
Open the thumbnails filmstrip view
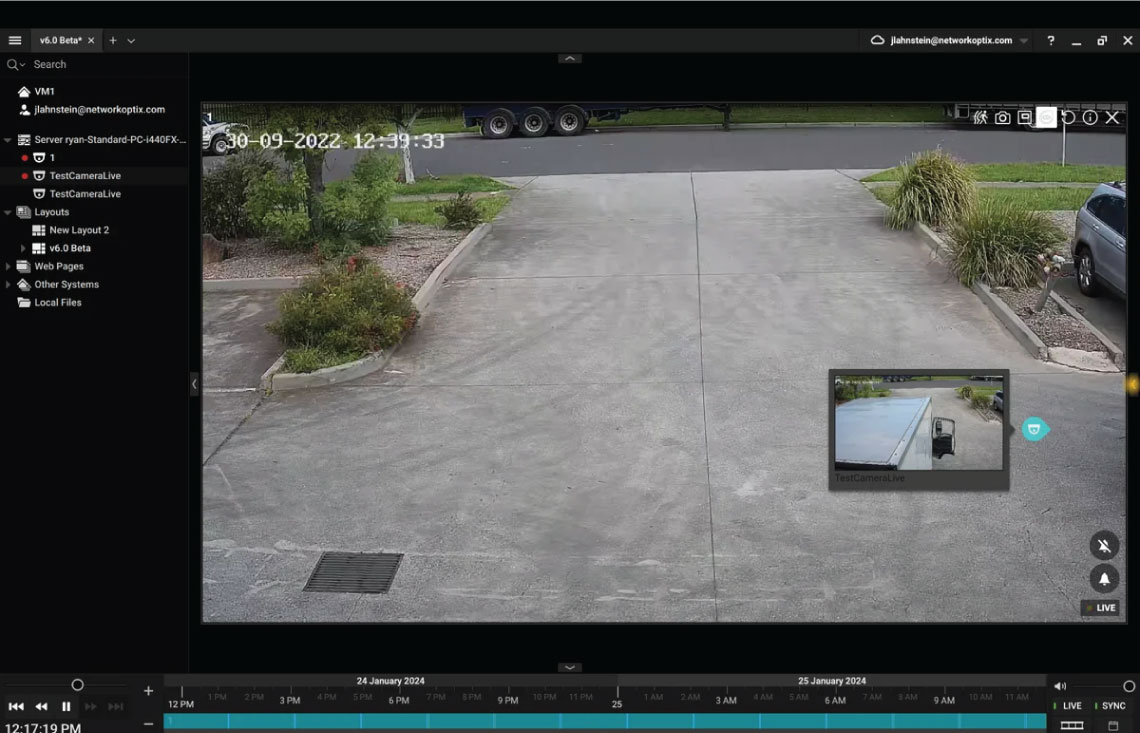[1071, 725]
